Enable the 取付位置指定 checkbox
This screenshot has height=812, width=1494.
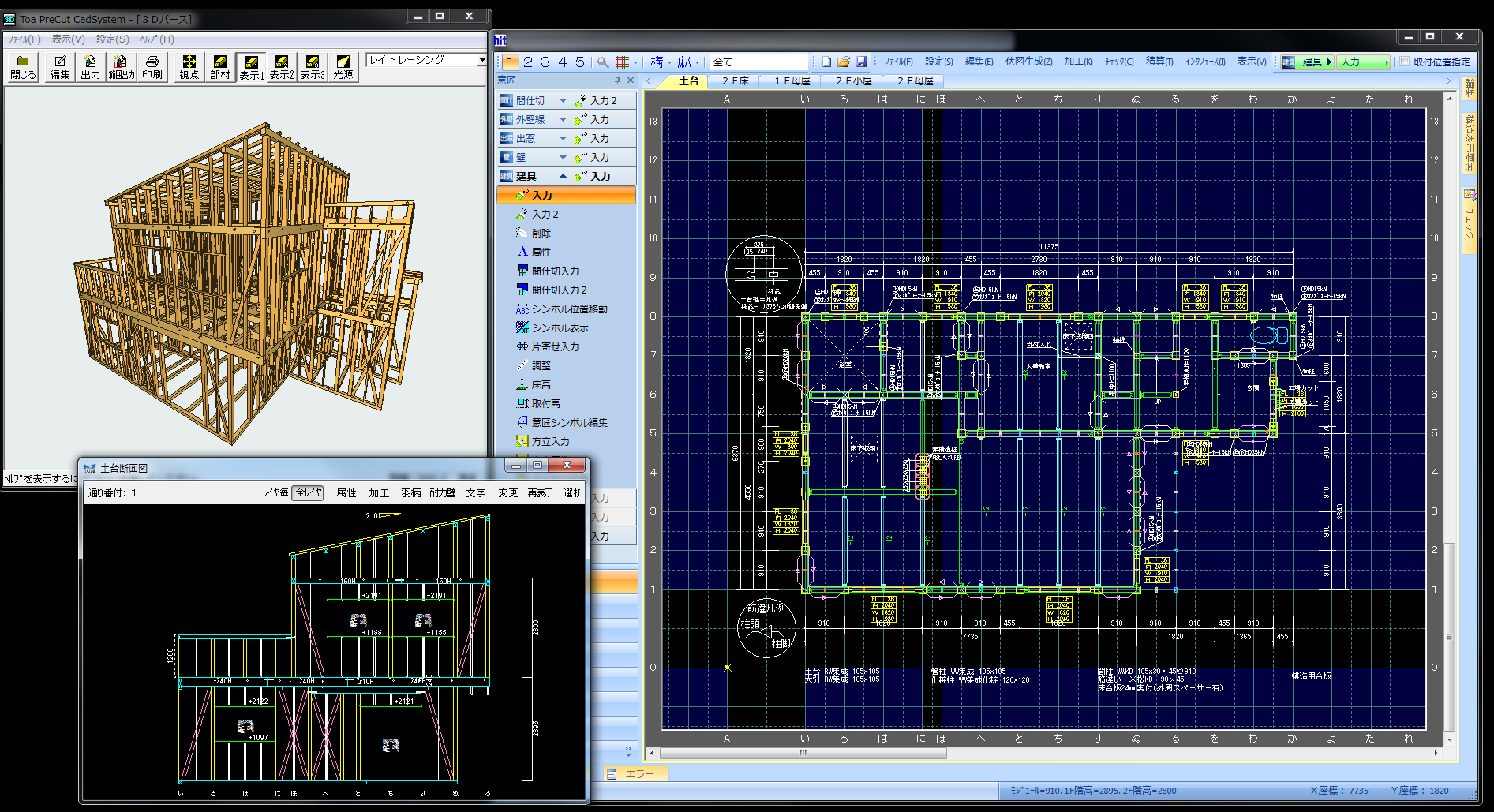(x=1405, y=62)
